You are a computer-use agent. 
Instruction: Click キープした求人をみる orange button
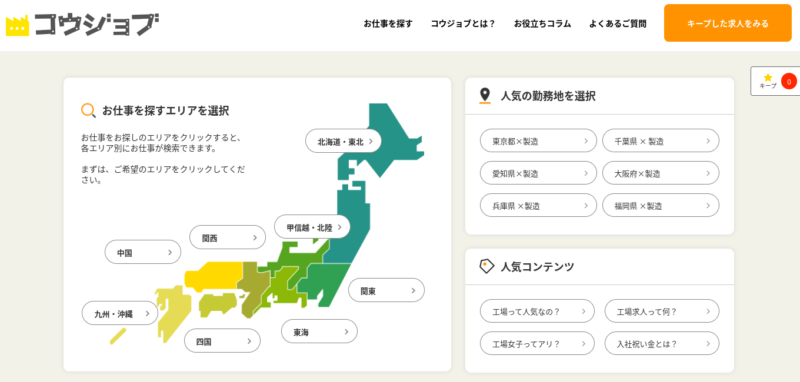point(728,23)
